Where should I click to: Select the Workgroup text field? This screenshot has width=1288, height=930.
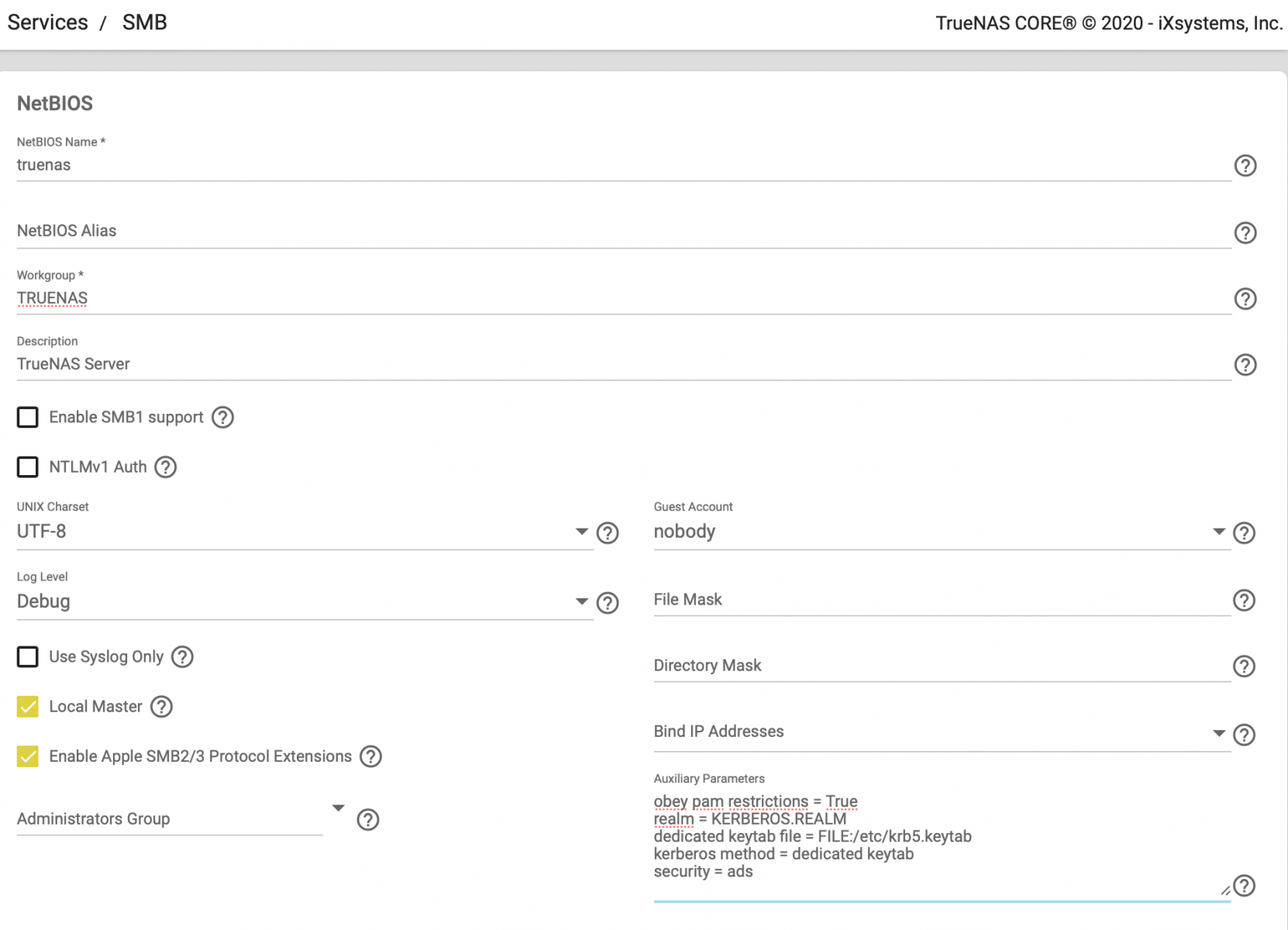coord(624,298)
